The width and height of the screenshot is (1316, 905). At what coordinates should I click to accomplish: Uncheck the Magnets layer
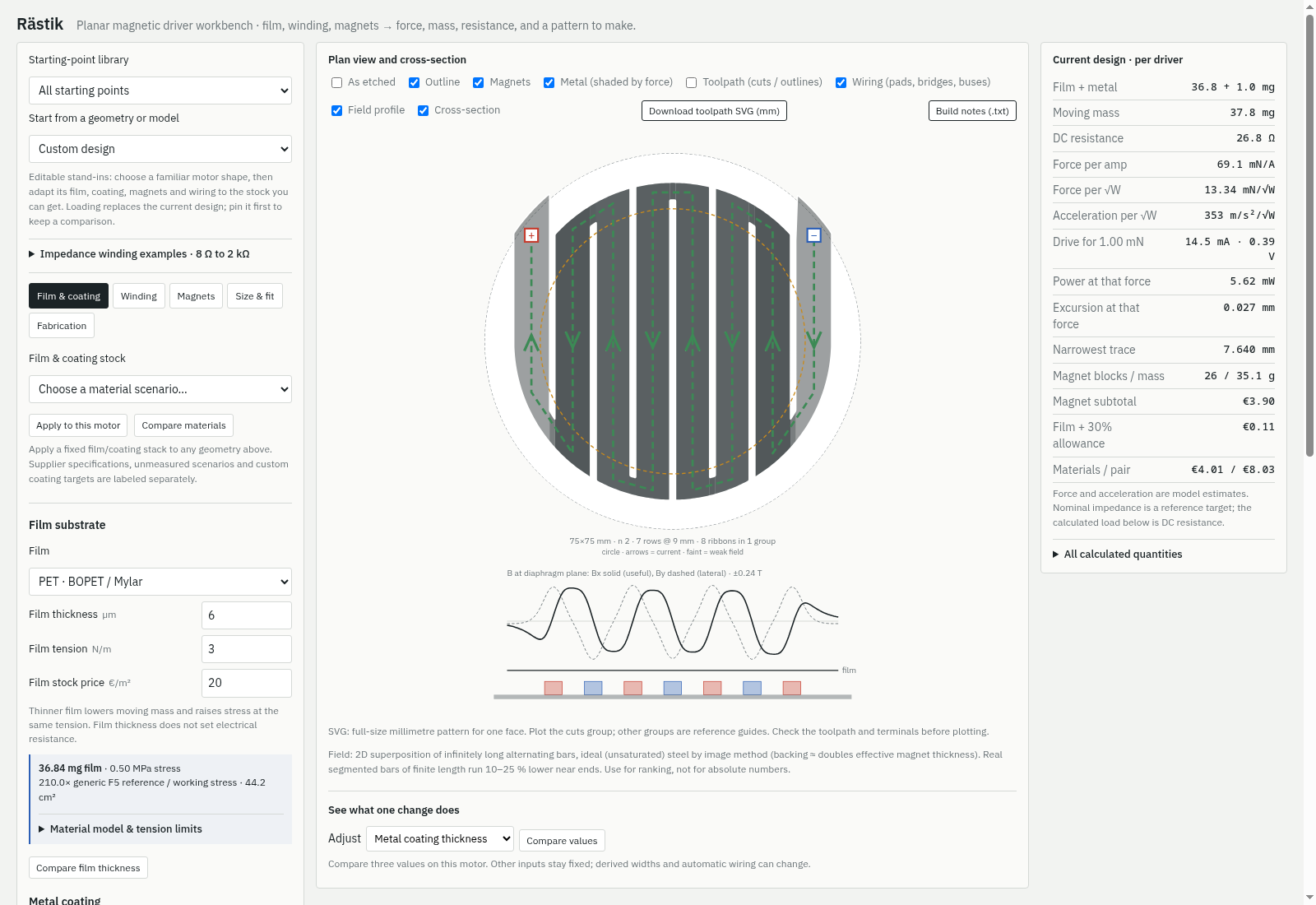pyautogui.click(x=478, y=83)
